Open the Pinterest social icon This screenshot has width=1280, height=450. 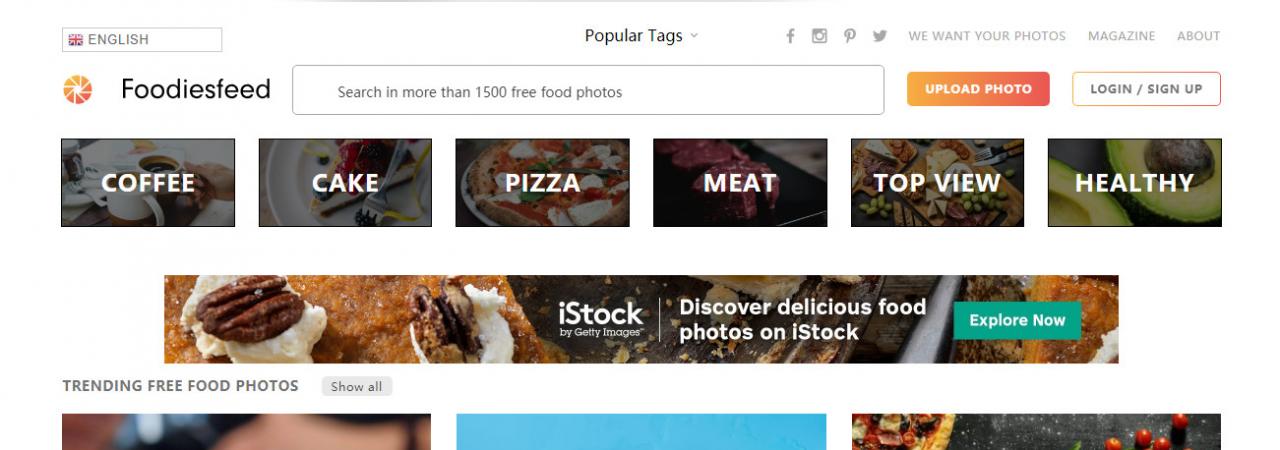(x=849, y=36)
